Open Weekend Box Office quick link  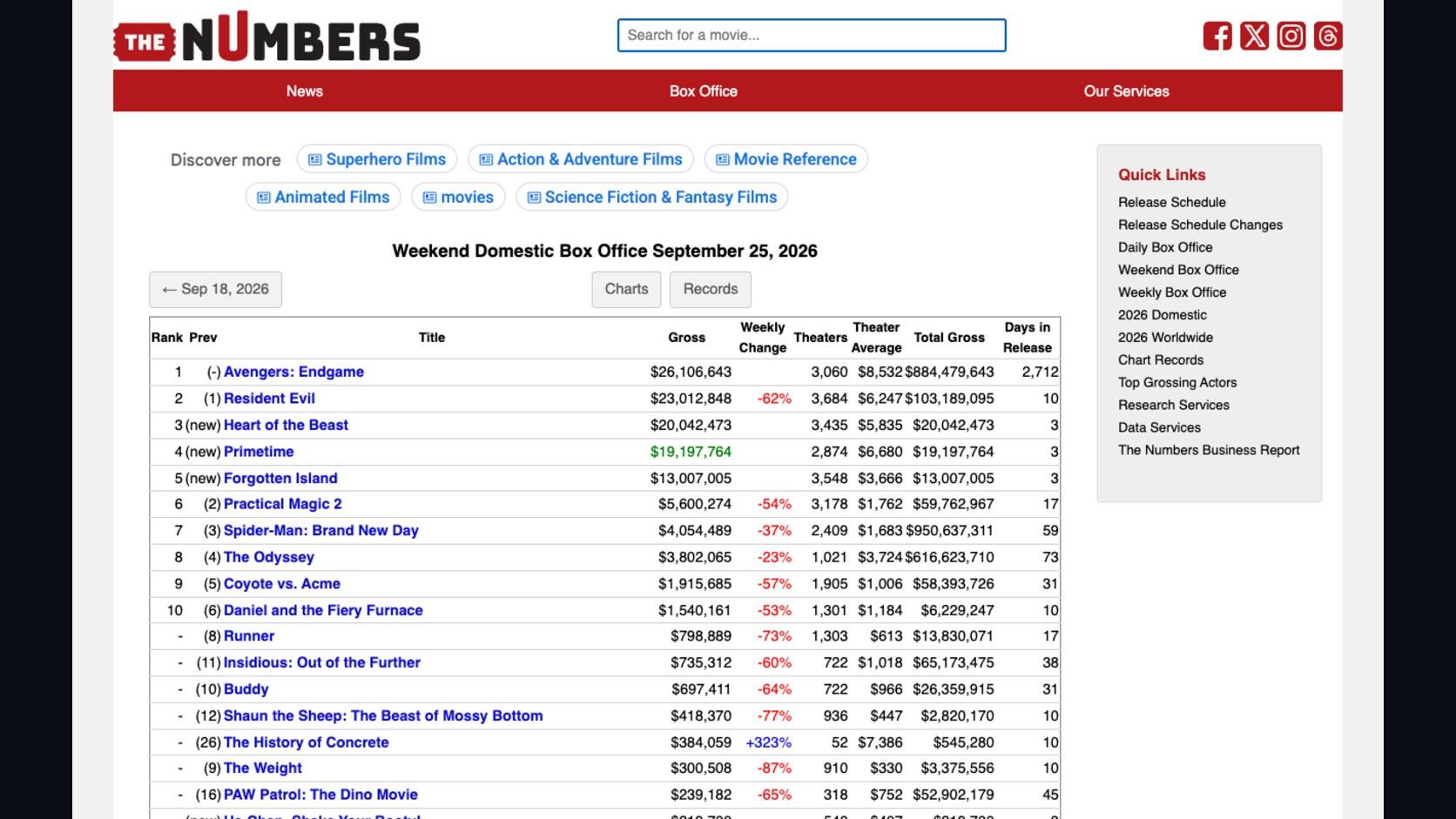1178,270
